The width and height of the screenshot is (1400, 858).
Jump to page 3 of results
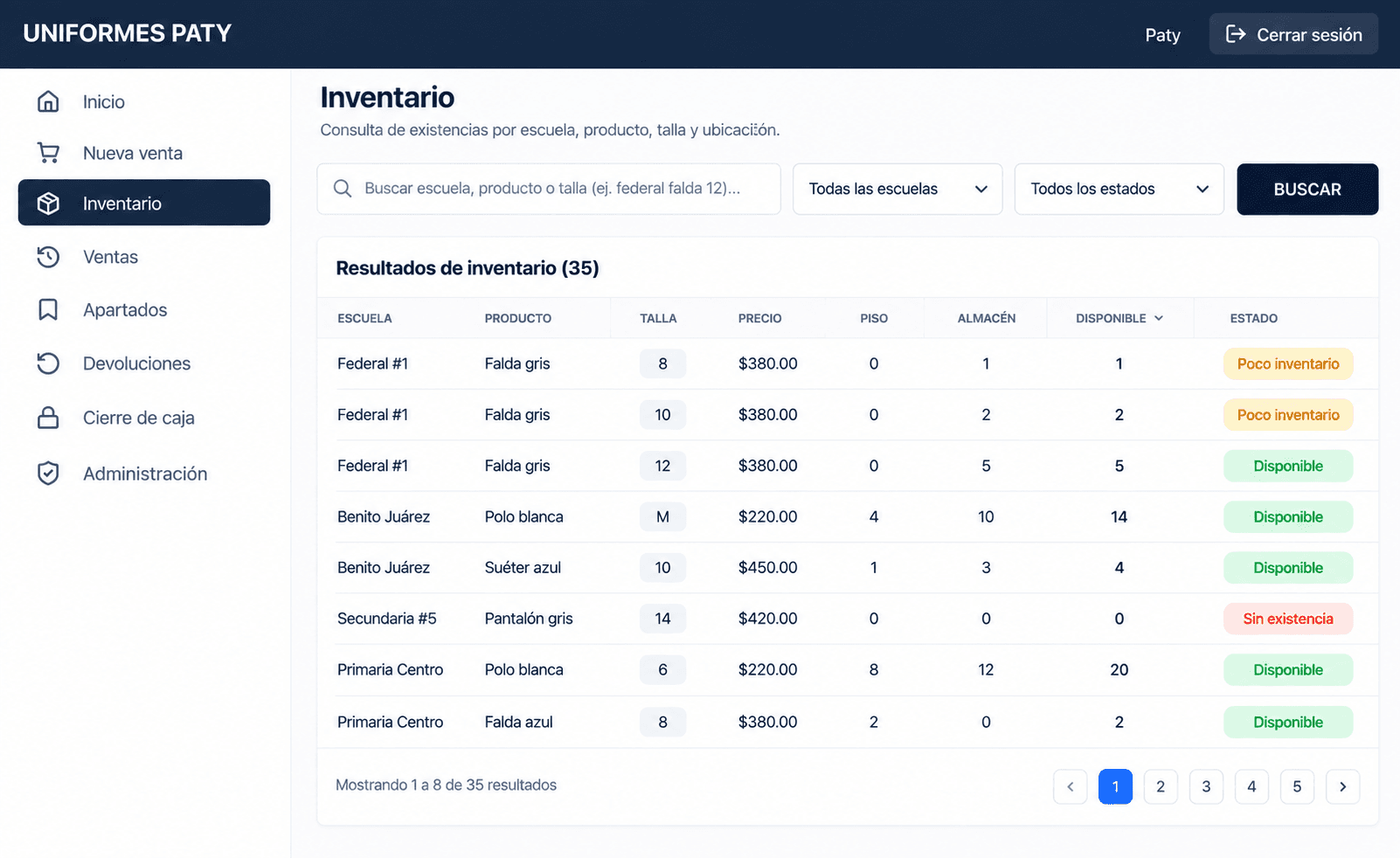[1206, 786]
